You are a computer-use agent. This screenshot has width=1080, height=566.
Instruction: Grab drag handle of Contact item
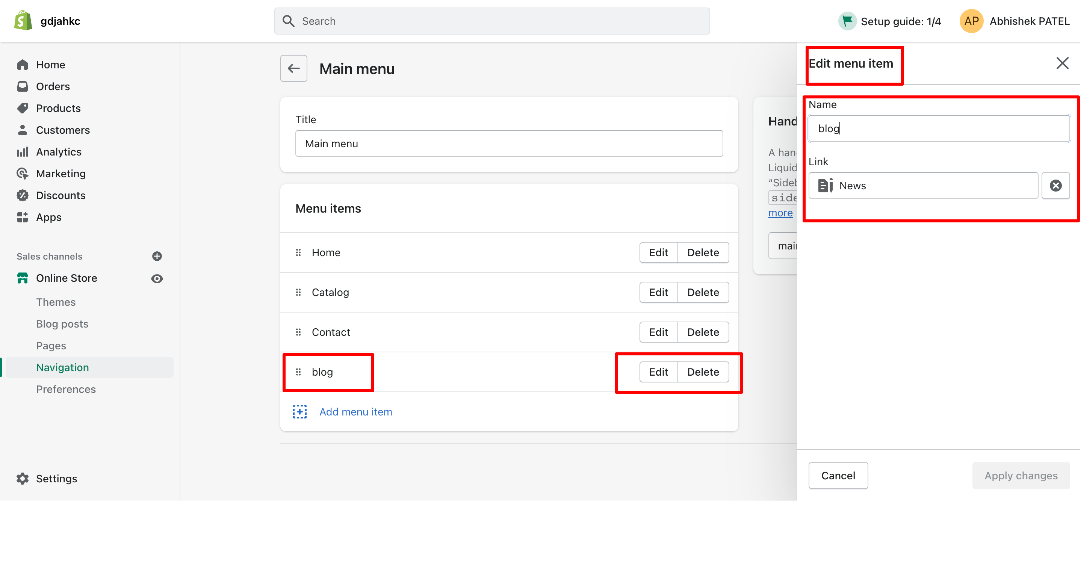pyautogui.click(x=298, y=333)
